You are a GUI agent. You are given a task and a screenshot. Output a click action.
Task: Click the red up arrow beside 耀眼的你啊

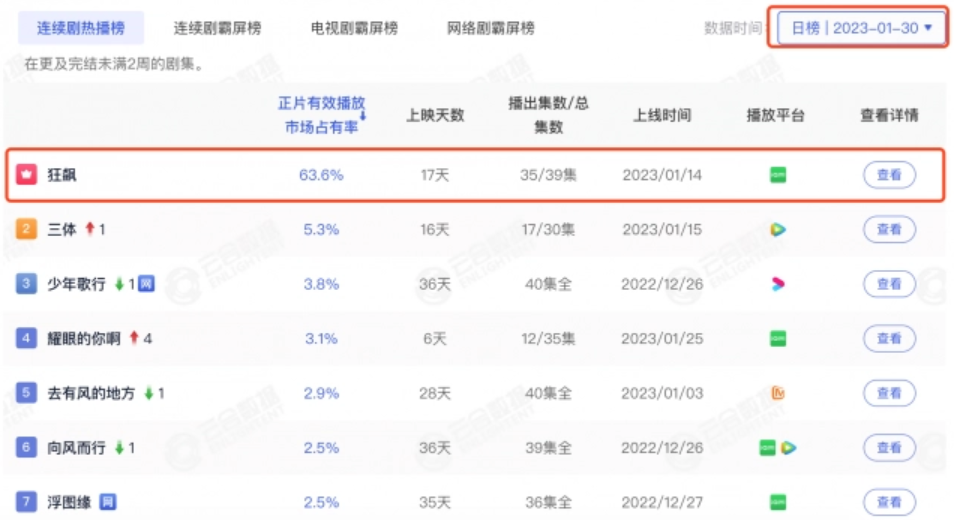134,338
